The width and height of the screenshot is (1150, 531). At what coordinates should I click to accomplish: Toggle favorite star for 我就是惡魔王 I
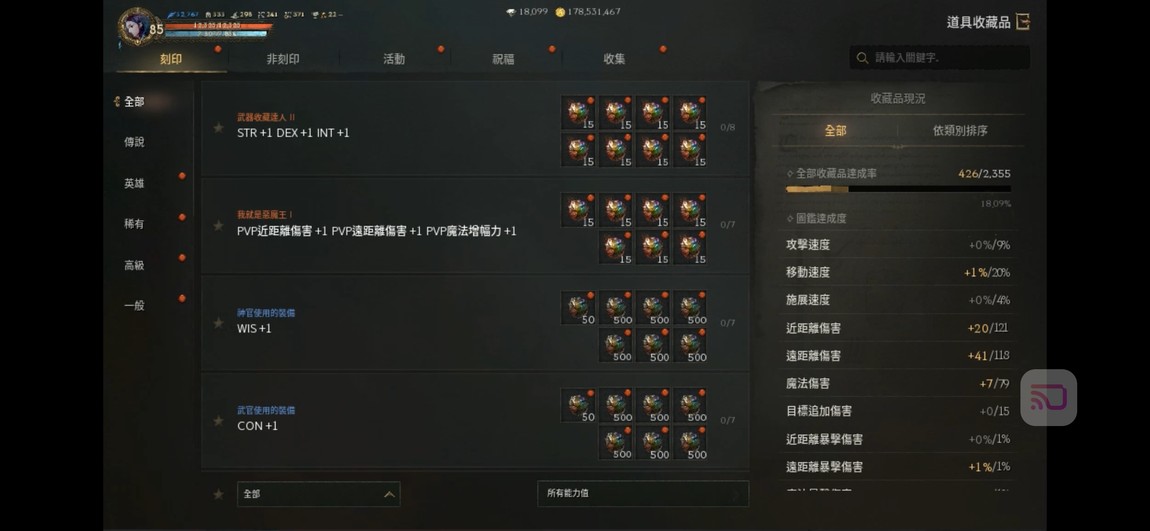click(219, 225)
